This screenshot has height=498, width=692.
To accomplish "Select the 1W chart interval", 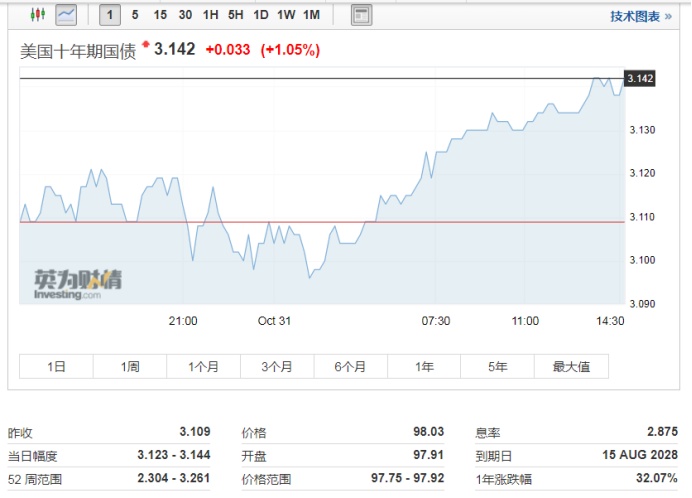I will click(286, 15).
